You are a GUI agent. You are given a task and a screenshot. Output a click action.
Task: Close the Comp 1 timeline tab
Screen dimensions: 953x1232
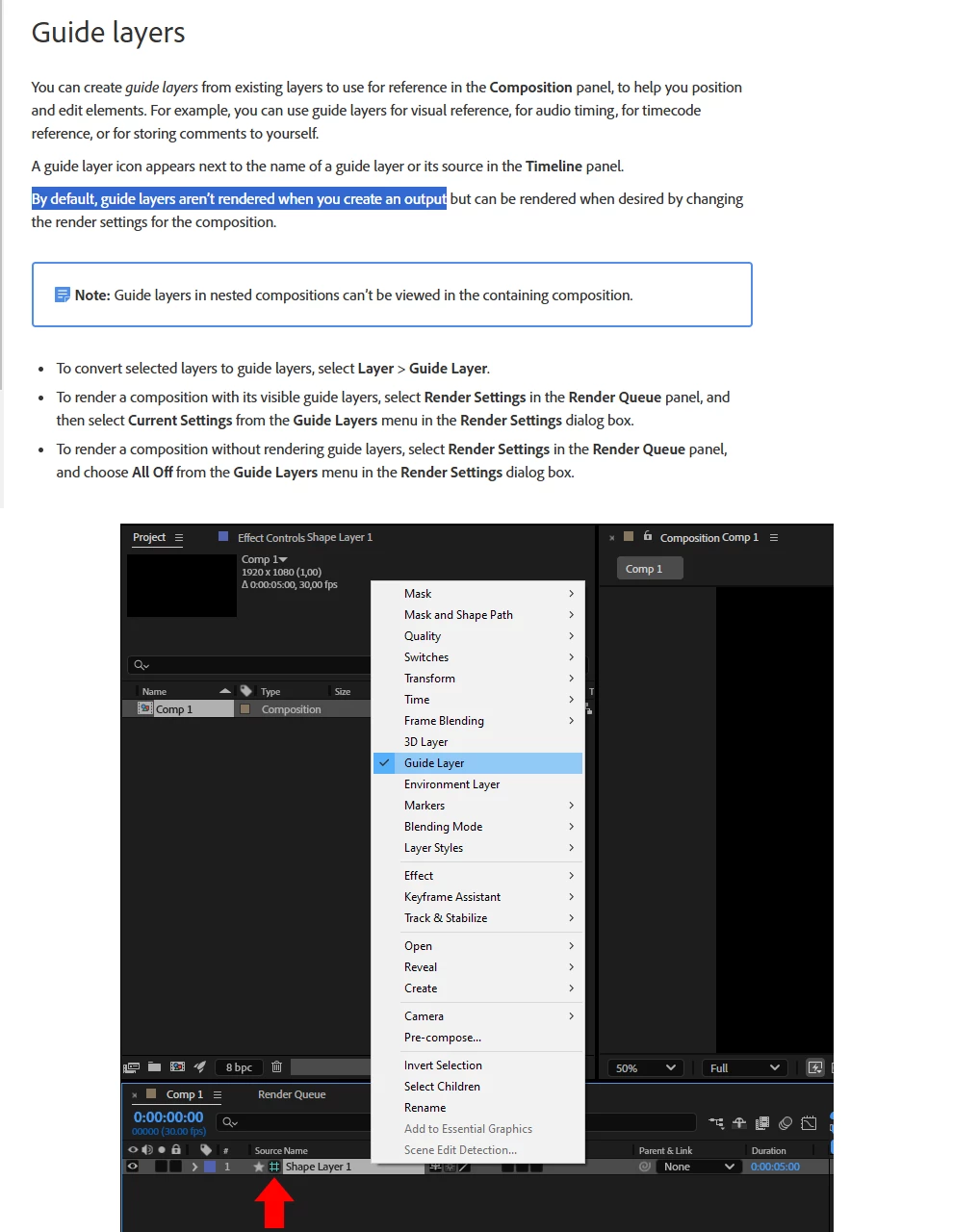tap(135, 1095)
